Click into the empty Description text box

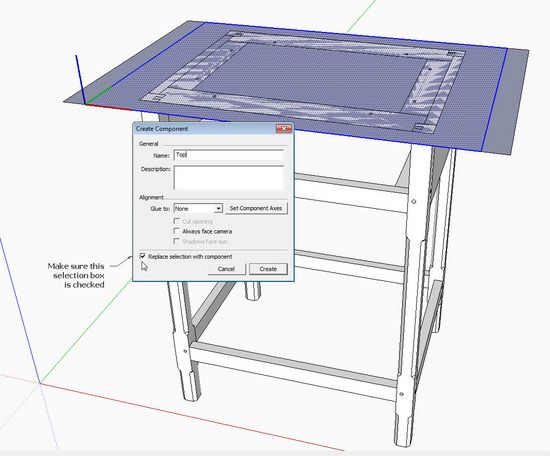click(x=228, y=178)
